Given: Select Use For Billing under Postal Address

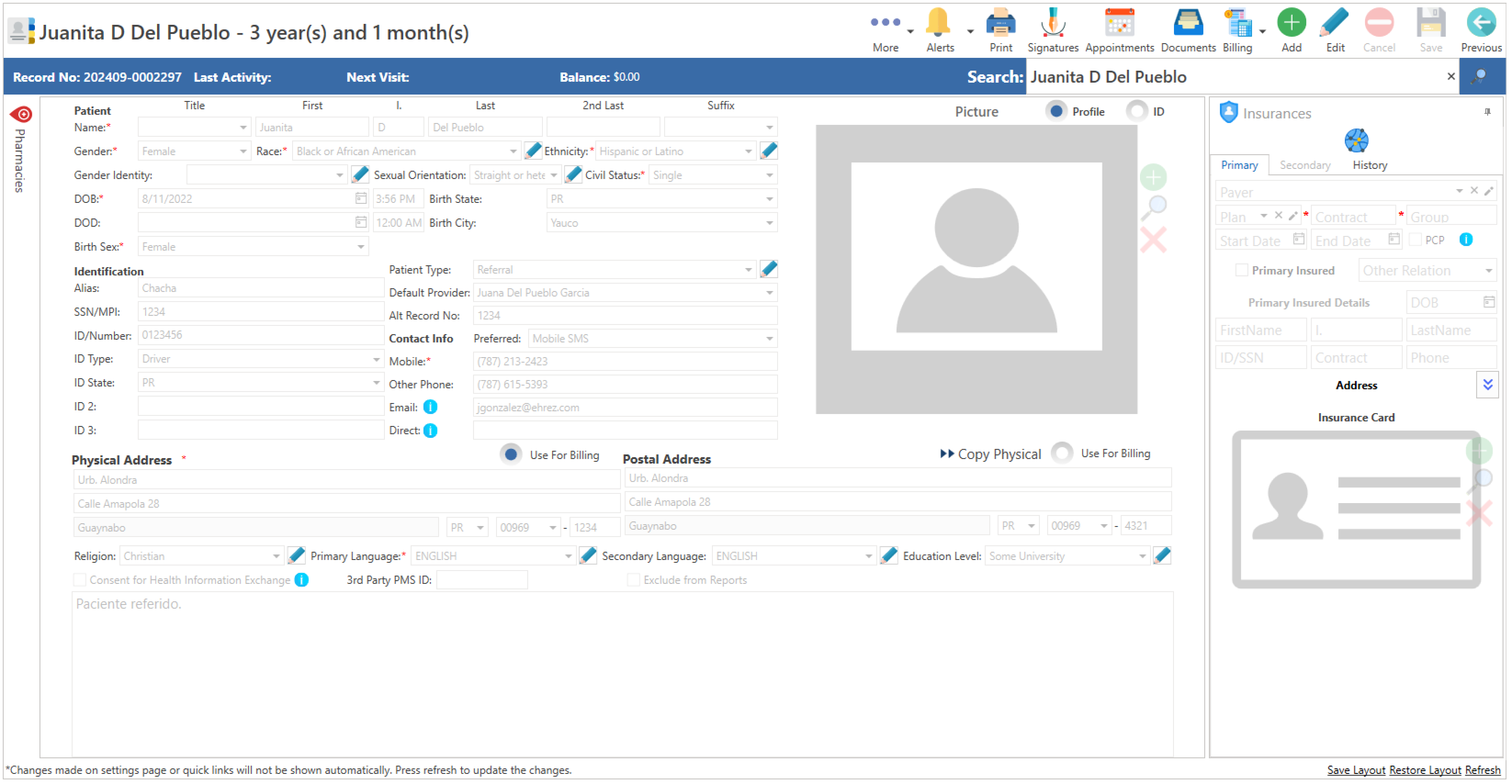Looking at the screenshot, I should click(x=1062, y=453).
